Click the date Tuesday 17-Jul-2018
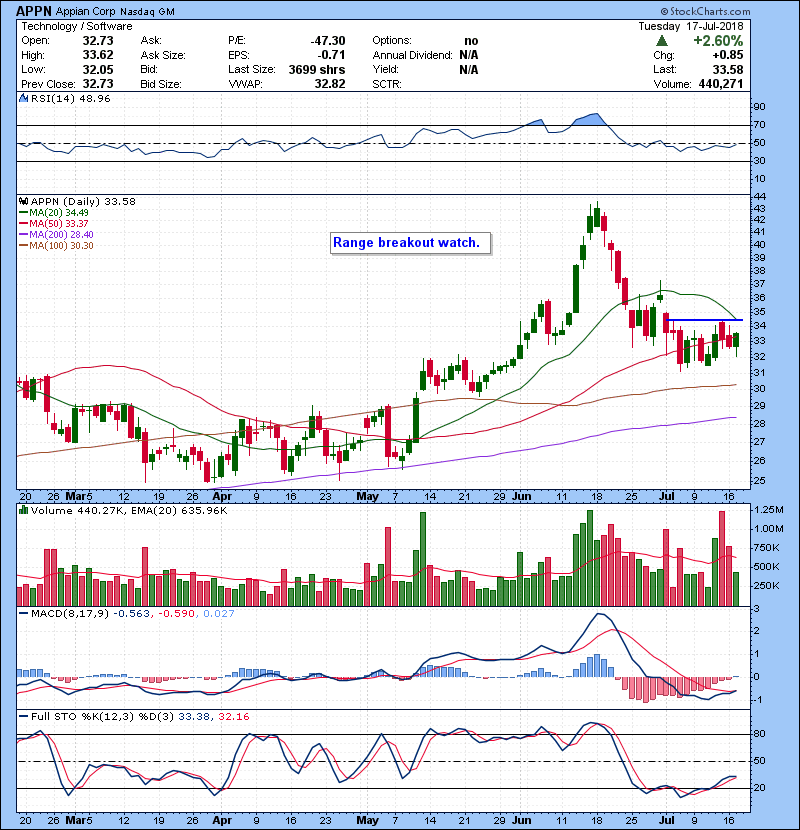The image size is (800, 830). pyautogui.click(x=690, y=26)
